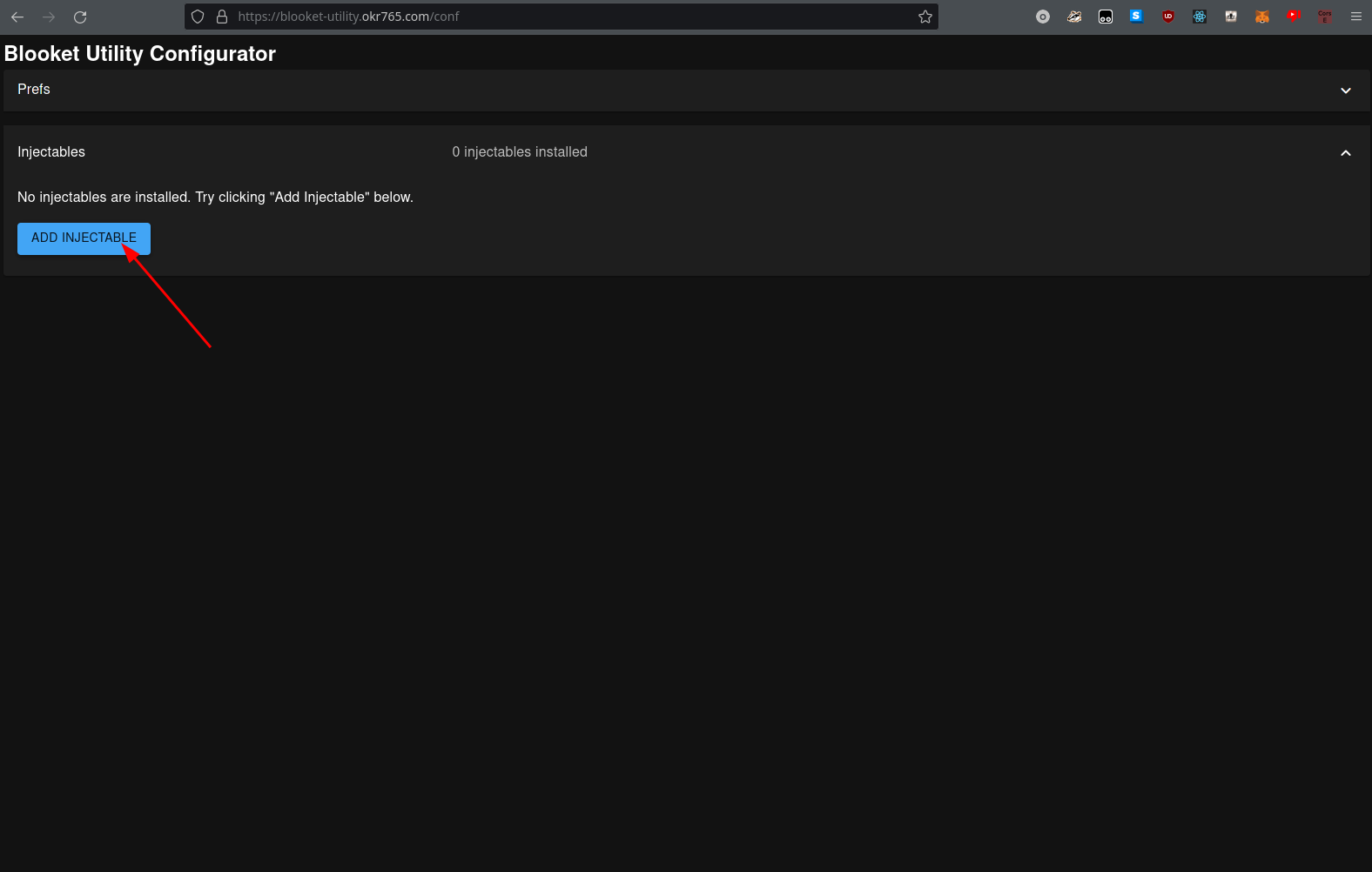Click the "No injectables are installed" message

click(215, 198)
